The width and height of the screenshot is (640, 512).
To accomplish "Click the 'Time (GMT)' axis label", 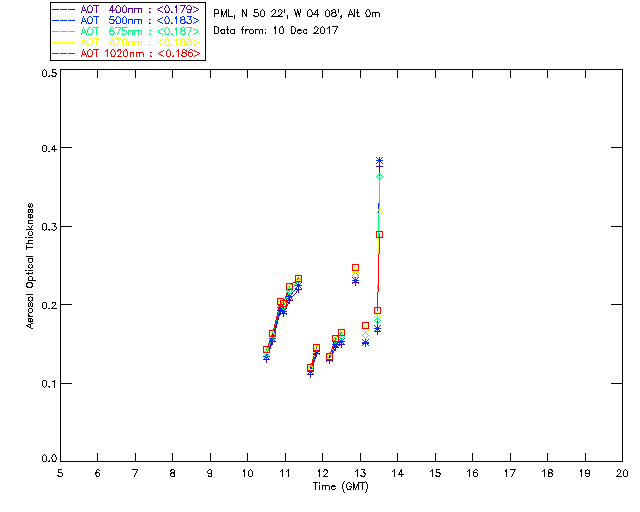I will 340,487.
